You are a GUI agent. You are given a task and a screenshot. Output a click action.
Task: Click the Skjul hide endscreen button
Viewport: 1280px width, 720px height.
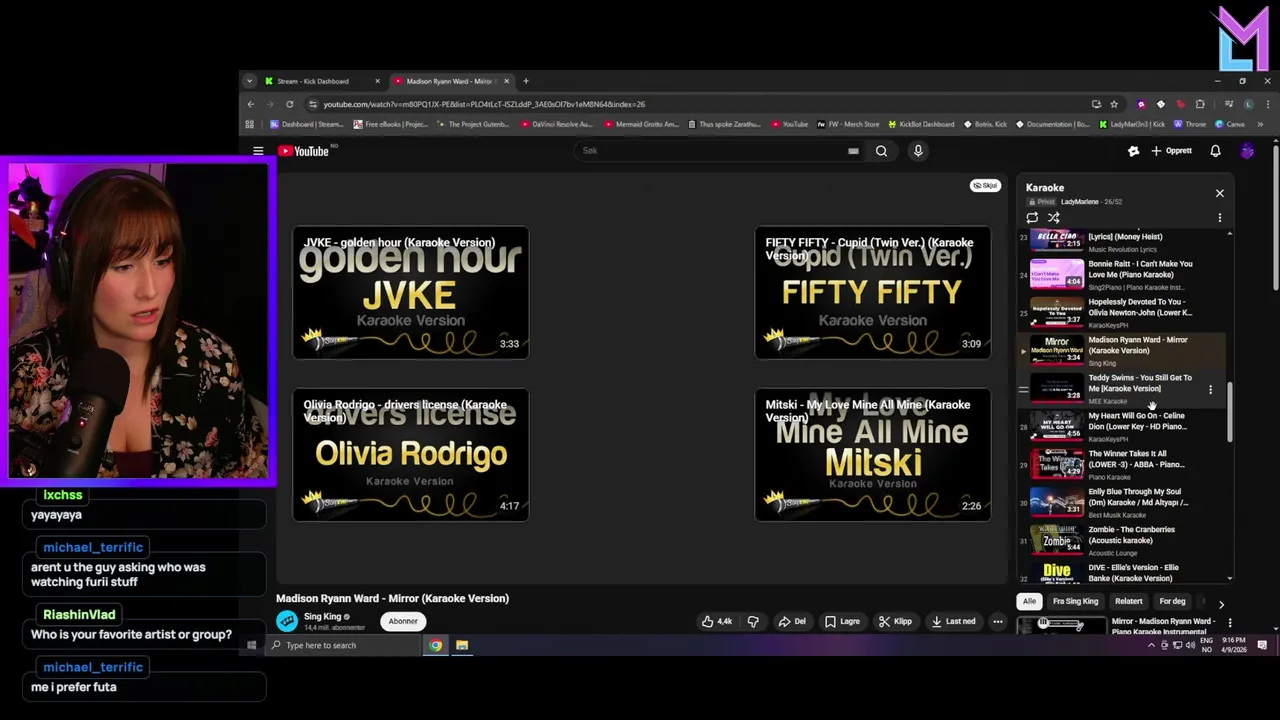985,185
